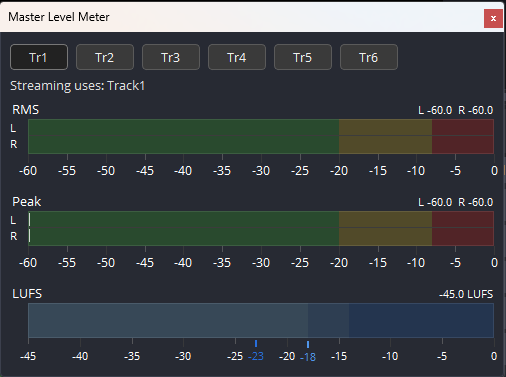Image resolution: width=506 pixels, height=377 pixels.
Task: Click the RMS section label
Action: click(x=26, y=110)
